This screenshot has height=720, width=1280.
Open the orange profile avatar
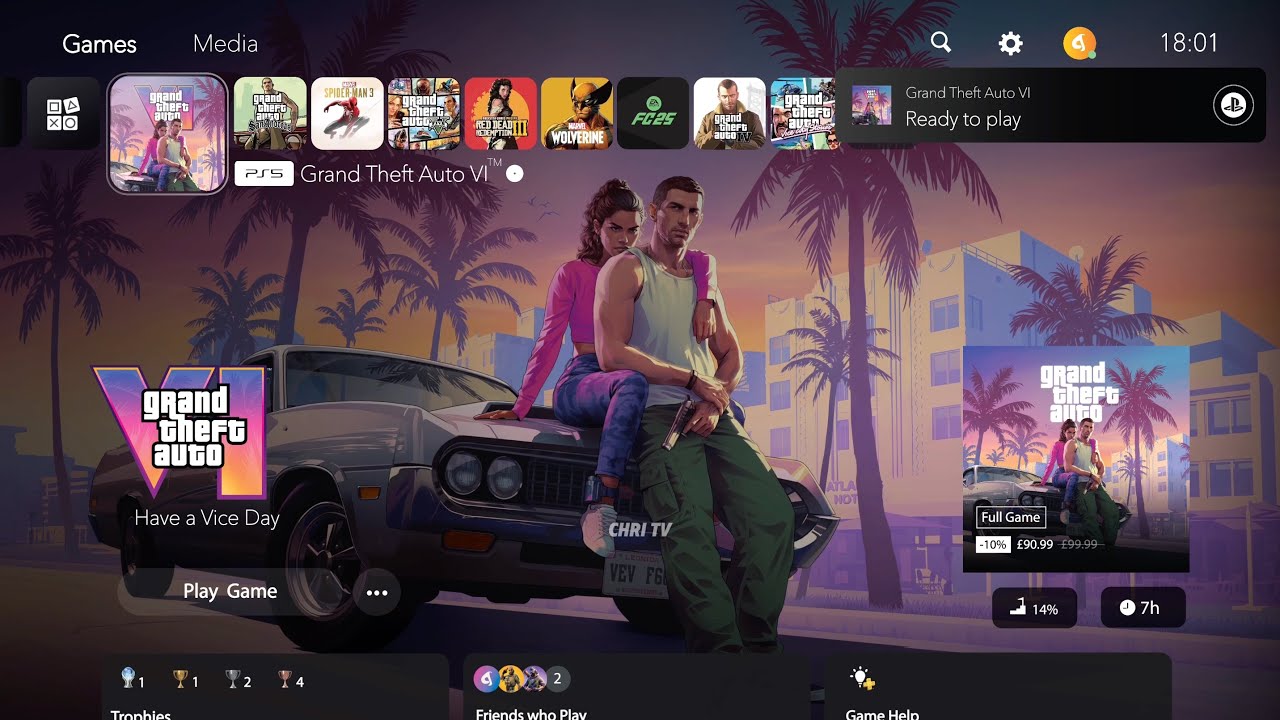coord(1079,44)
